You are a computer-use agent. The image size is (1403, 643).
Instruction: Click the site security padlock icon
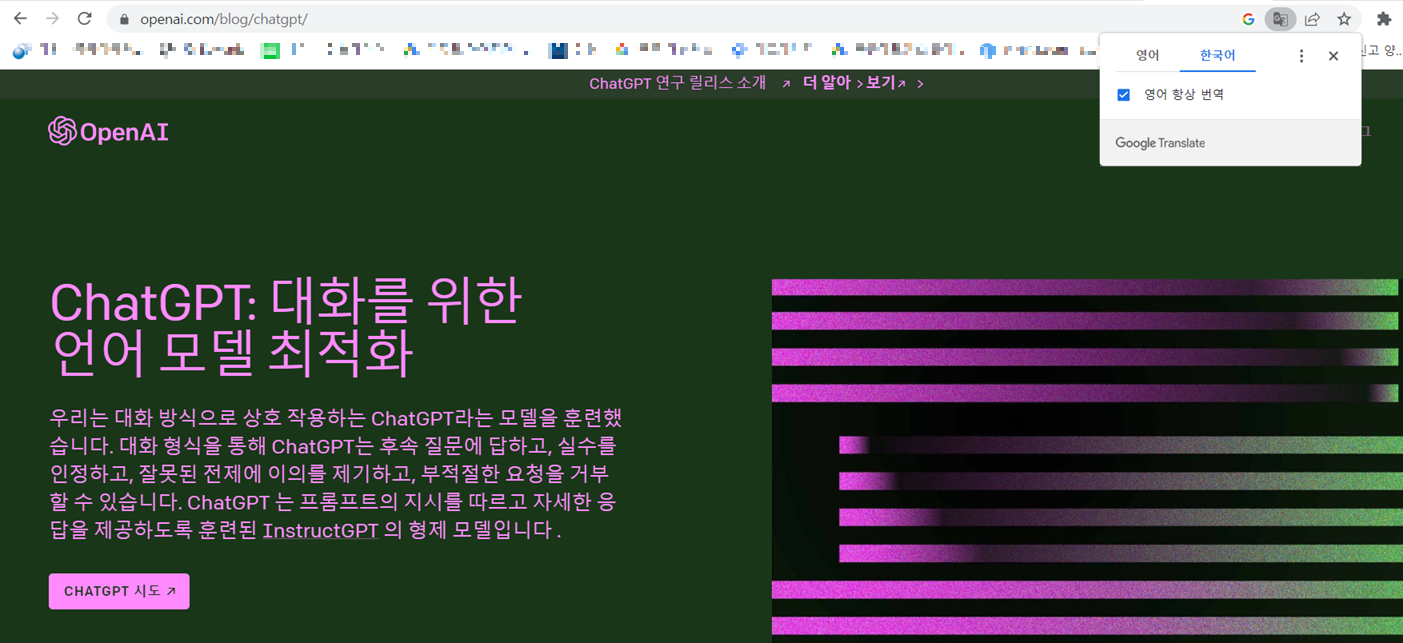coord(122,18)
